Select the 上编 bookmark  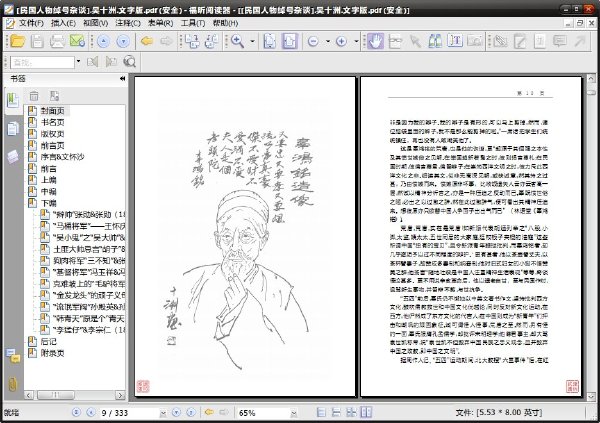click(x=49, y=180)
